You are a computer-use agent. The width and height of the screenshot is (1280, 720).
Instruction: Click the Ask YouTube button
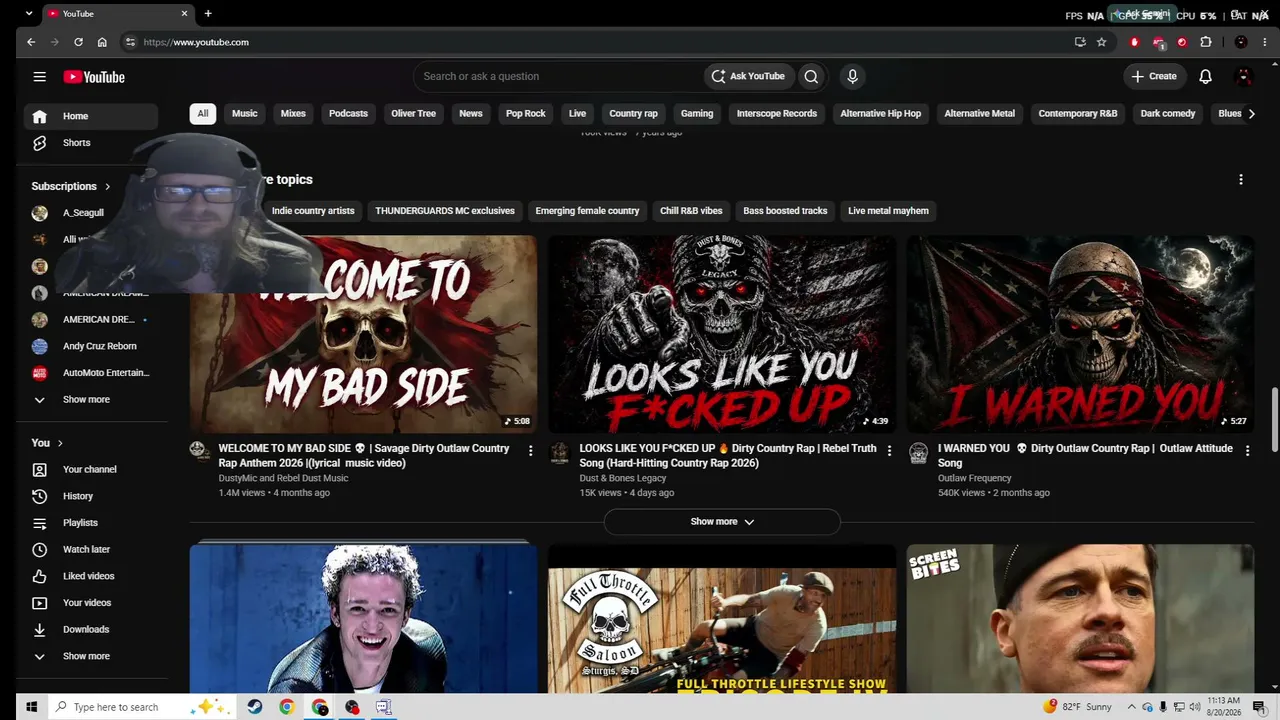point(748,76)
